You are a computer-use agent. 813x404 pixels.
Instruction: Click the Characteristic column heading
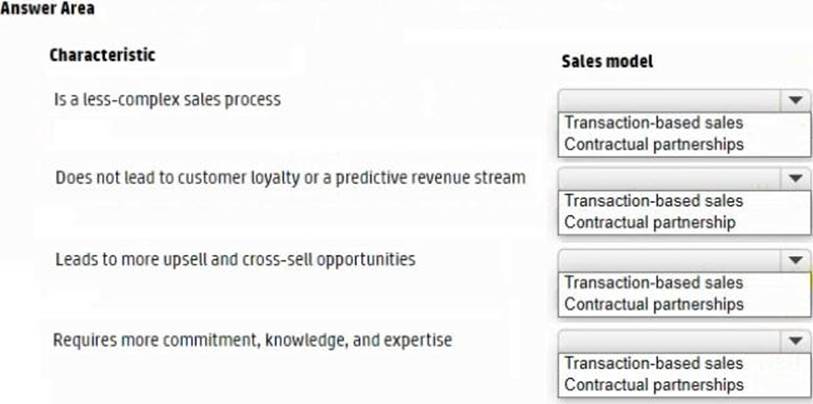(x=102, y=55)
